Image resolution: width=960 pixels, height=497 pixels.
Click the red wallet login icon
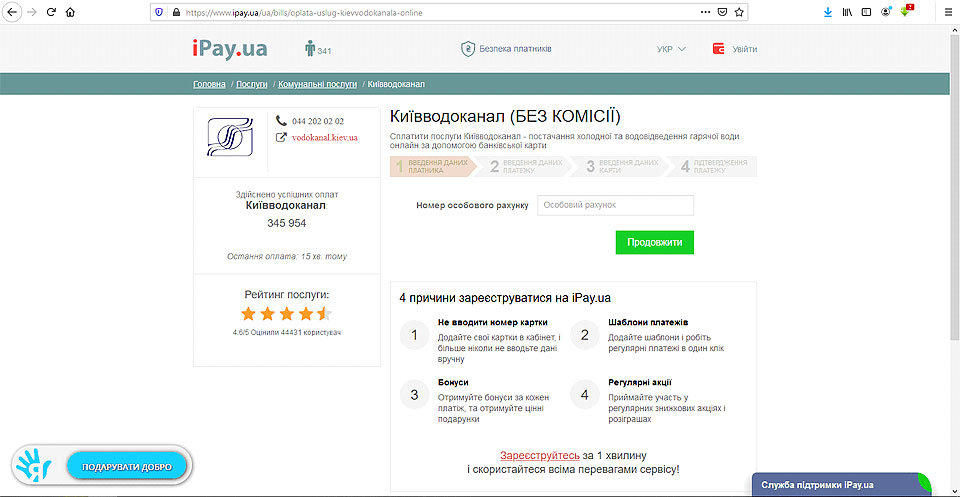click(x=719, y=49)
